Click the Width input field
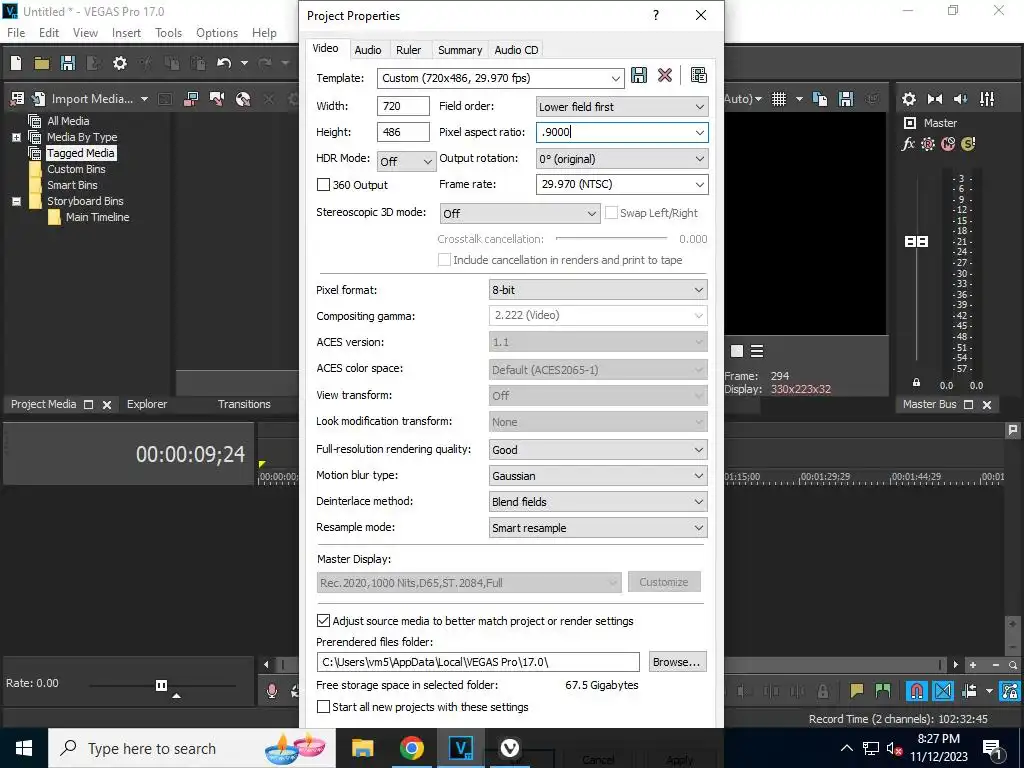The height and width of the screenshot is (768, 1024). (403, 106)
